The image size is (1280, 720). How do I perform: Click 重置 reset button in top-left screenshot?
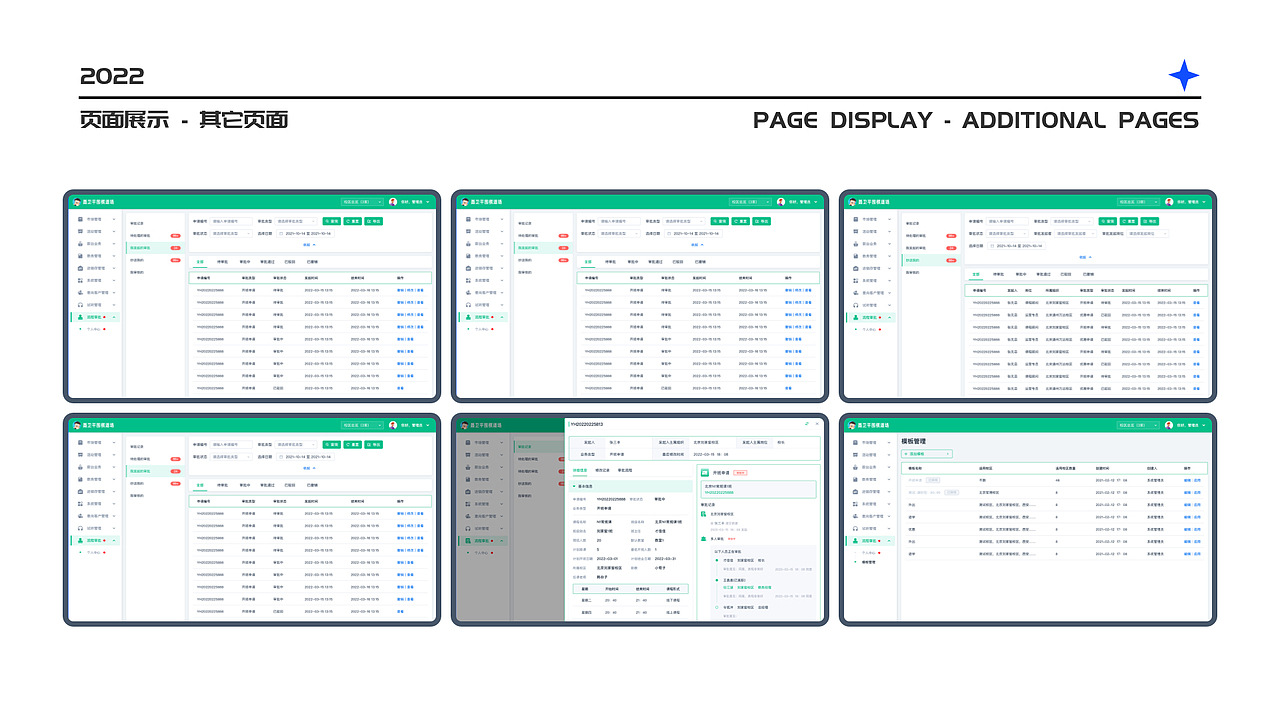point(352,221)
